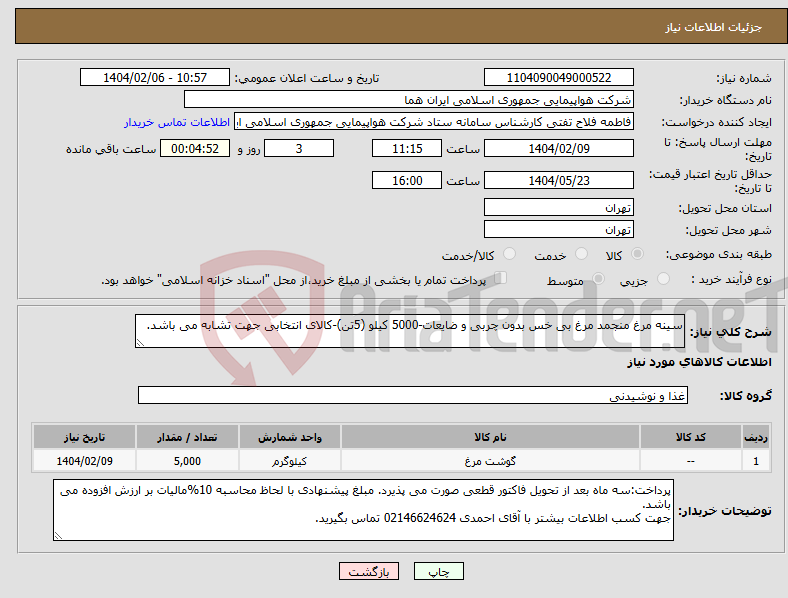Click the کیلوگرم unit cell
This screenshot has height=598, width=788.
tap(290, 461)
